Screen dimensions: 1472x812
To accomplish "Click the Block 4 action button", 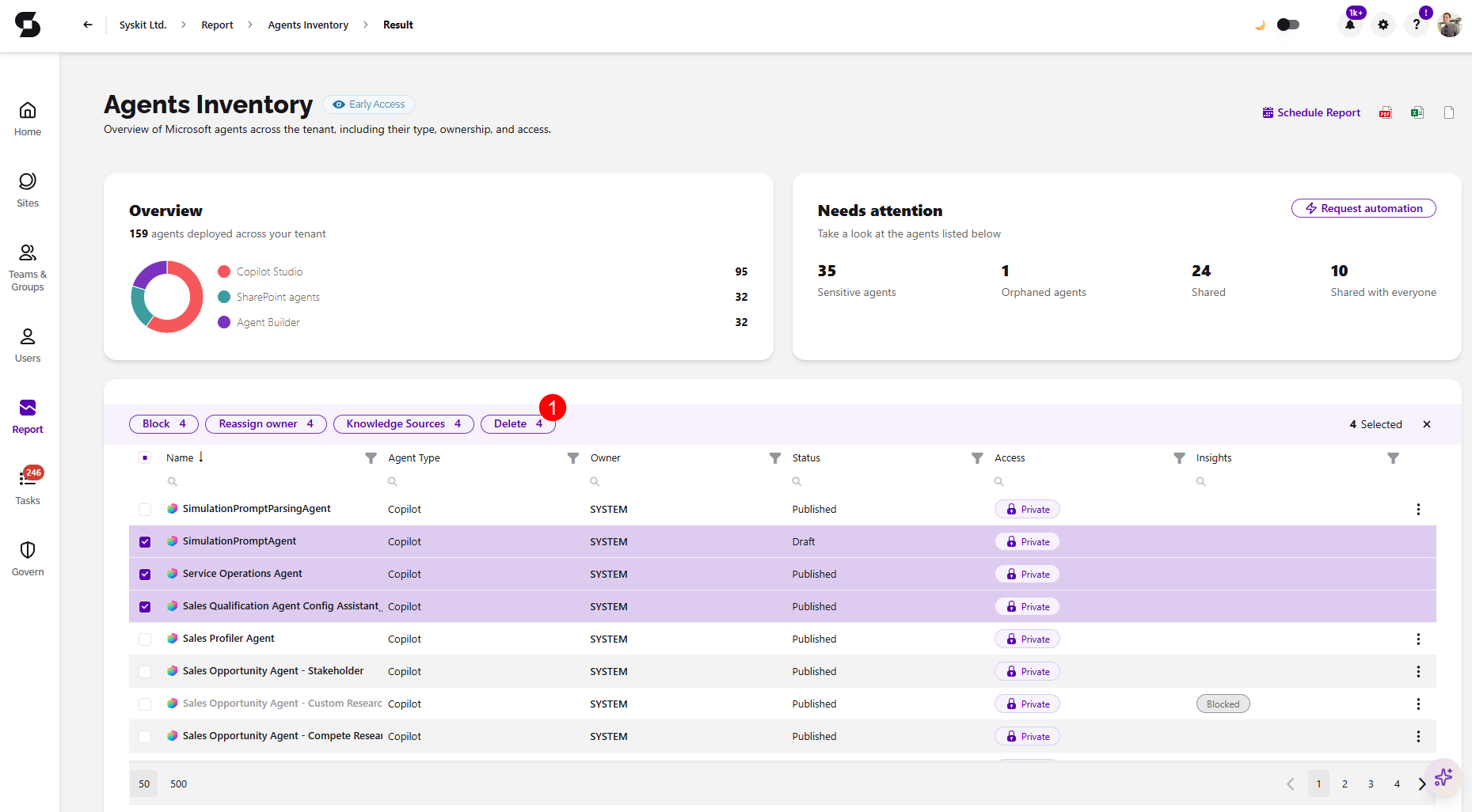I will [164, 424].
